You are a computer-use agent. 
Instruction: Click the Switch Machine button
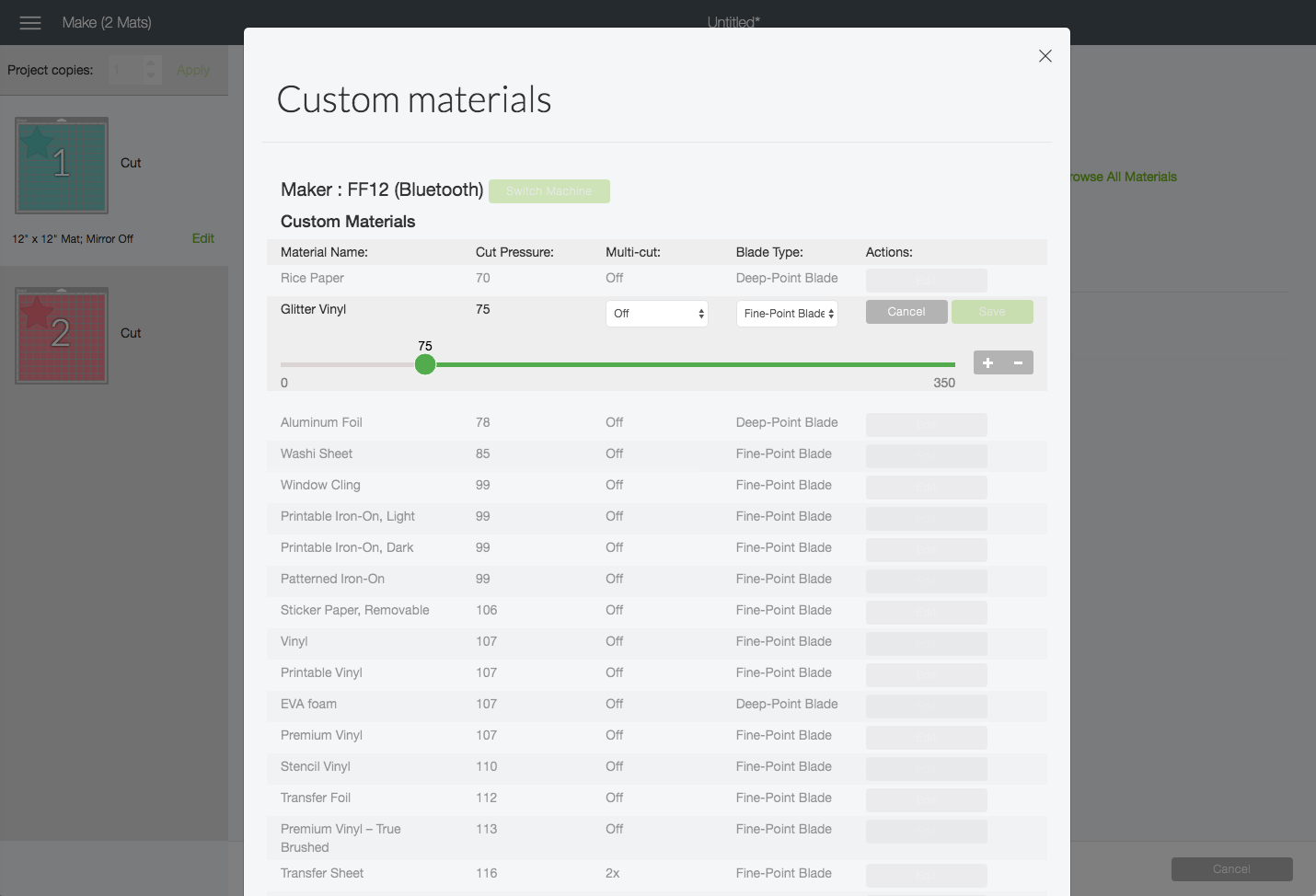pyautogui.click(x=549, y=191)
